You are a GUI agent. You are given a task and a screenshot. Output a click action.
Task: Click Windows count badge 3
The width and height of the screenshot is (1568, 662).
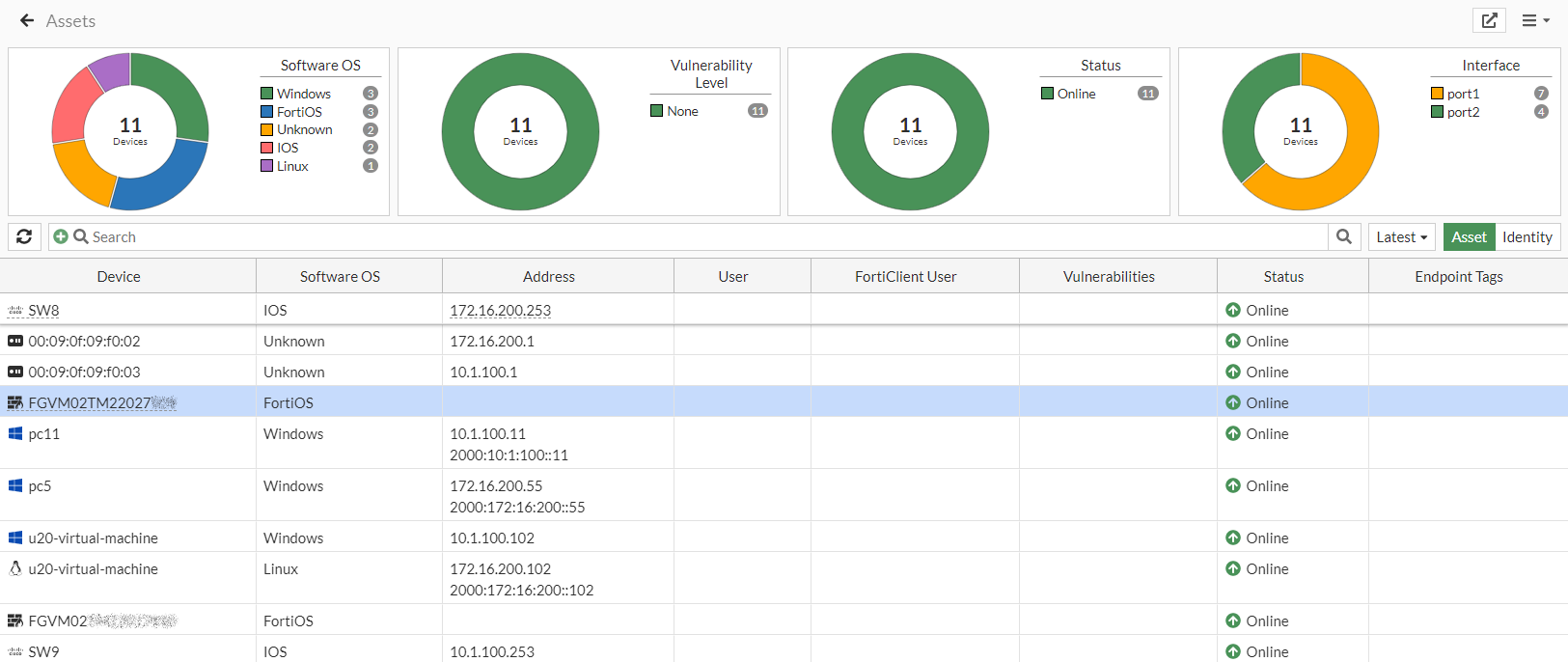pyautogui.click(x=370, y=94)
